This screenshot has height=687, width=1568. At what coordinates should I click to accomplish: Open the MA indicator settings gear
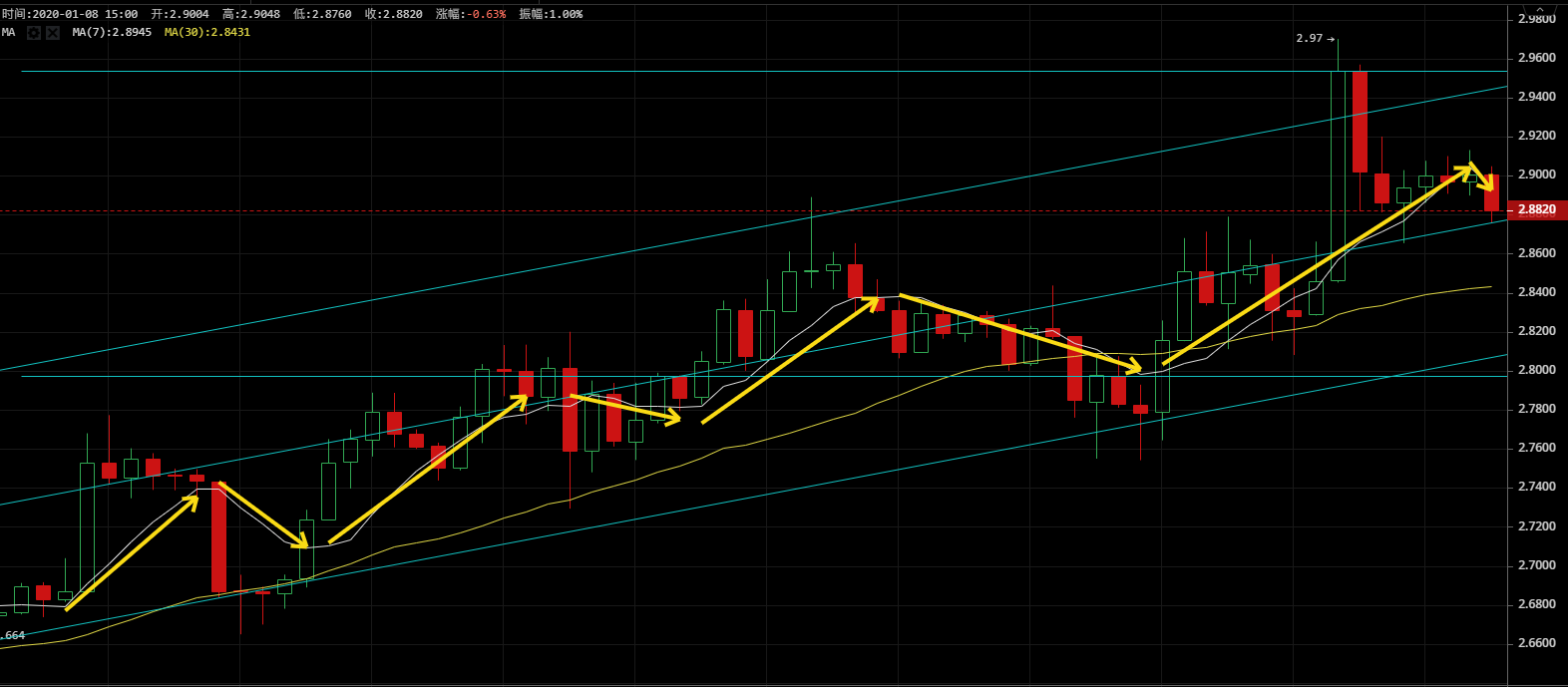tap(34, 33)
